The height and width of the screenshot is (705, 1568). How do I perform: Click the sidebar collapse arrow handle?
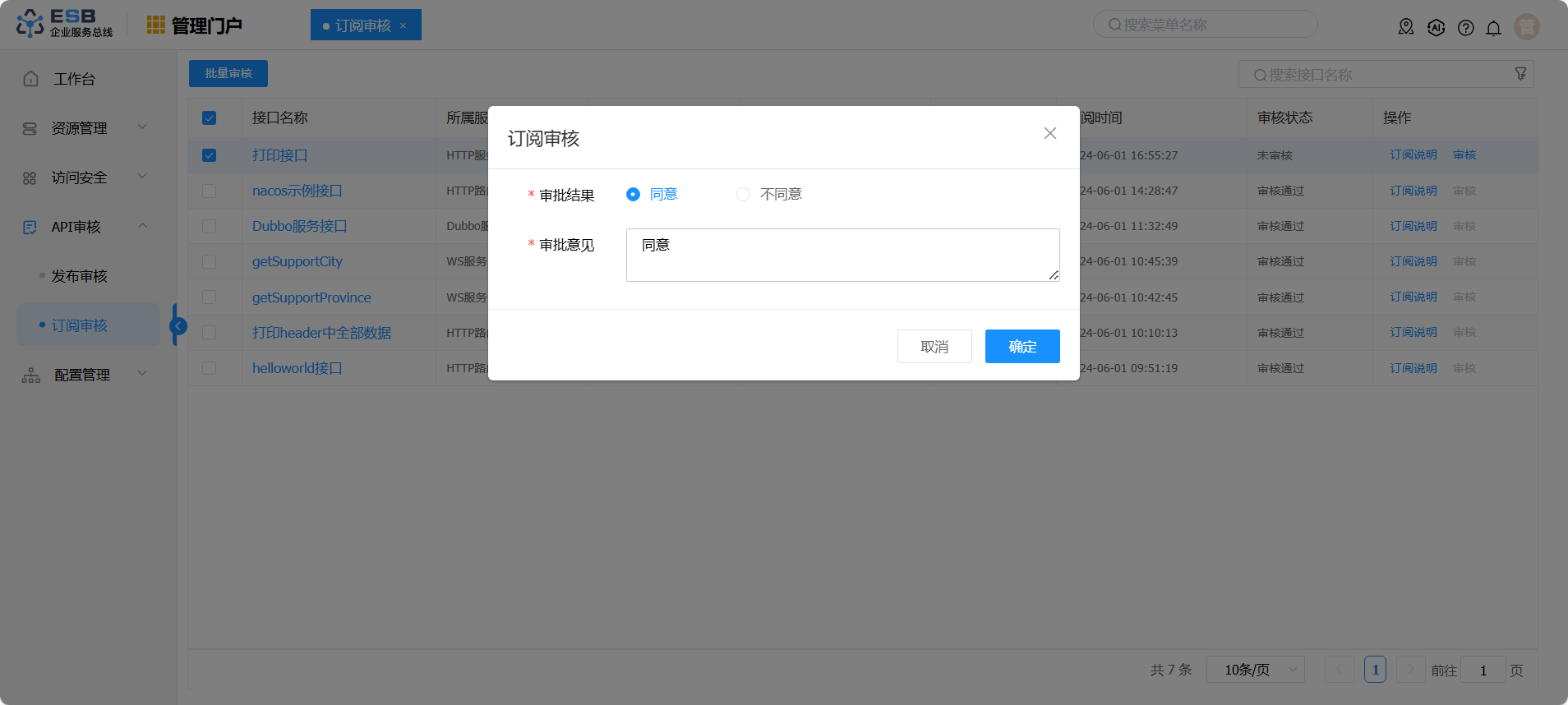pyautogui.click(x=178, y=326)
